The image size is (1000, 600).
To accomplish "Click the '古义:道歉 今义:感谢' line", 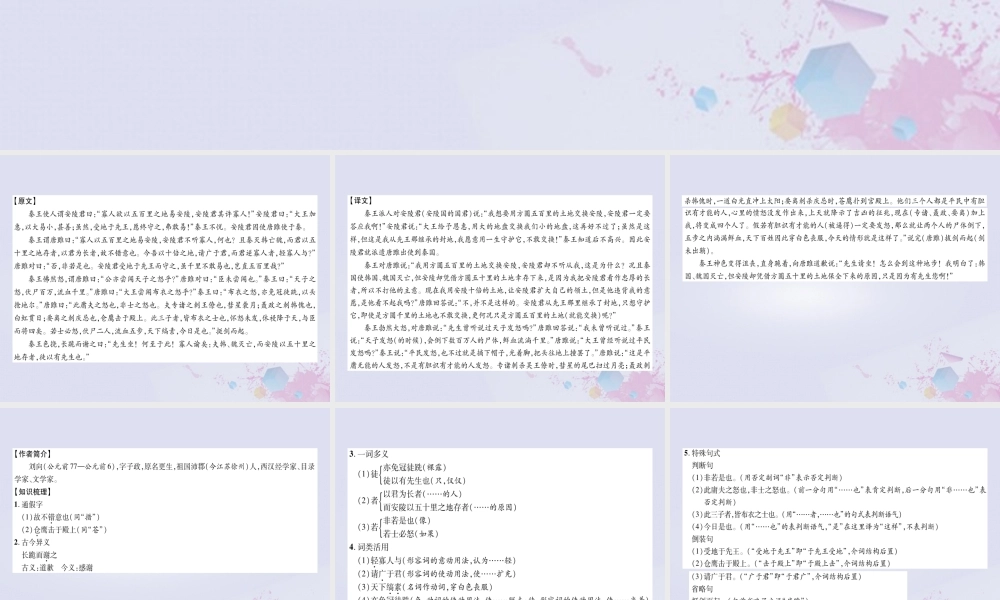I will point(57,567).
